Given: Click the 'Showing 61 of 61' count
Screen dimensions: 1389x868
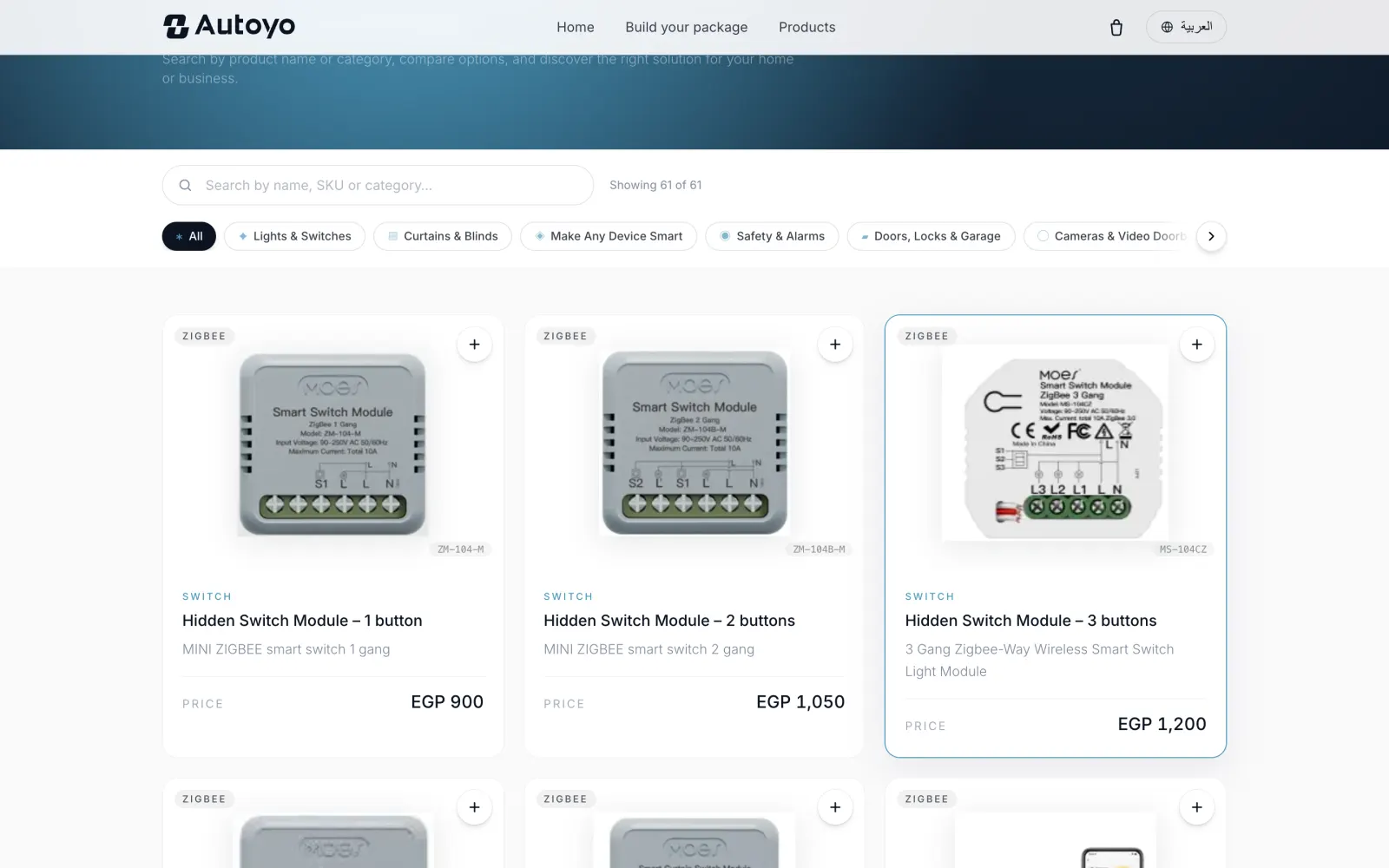Looking at the screenshot, I should pyautogui.click(x=655, y=185).
